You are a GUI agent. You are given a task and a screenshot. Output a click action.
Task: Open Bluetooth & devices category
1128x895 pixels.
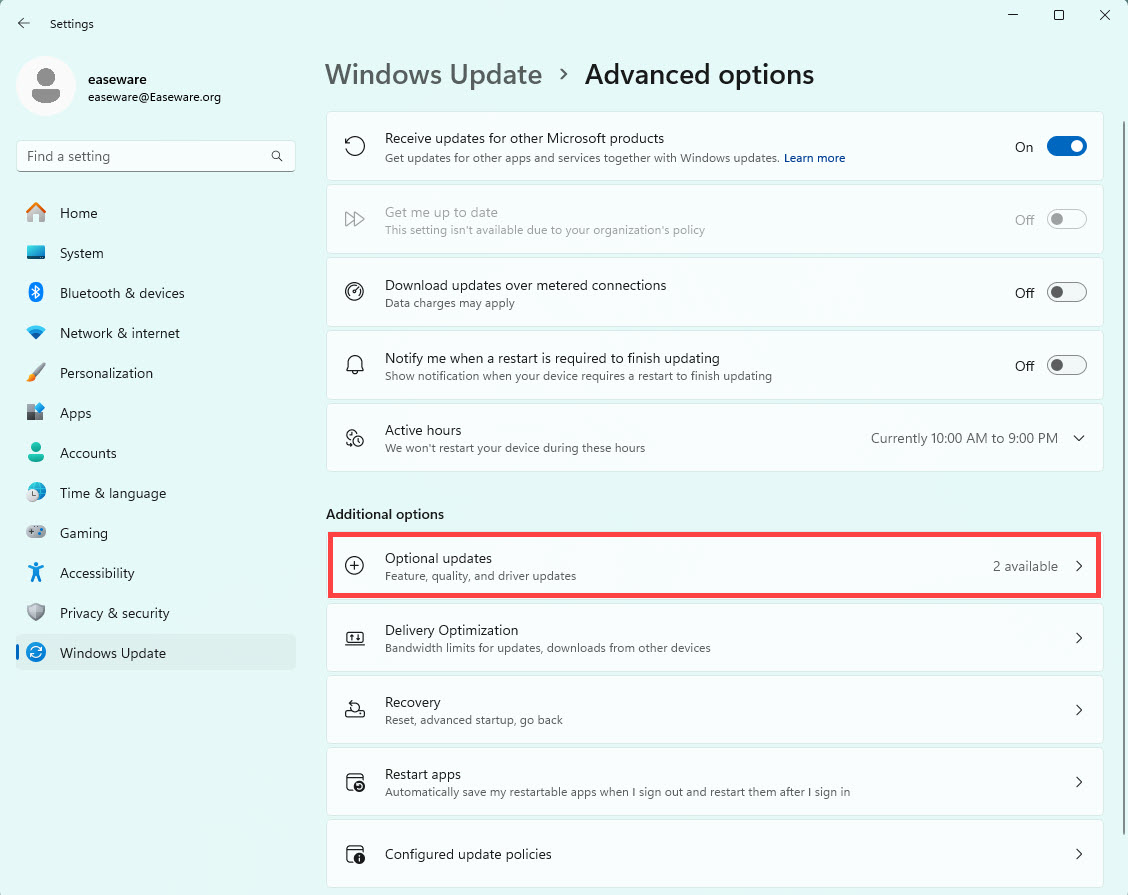pyautogui.click(x=155, y=293)
